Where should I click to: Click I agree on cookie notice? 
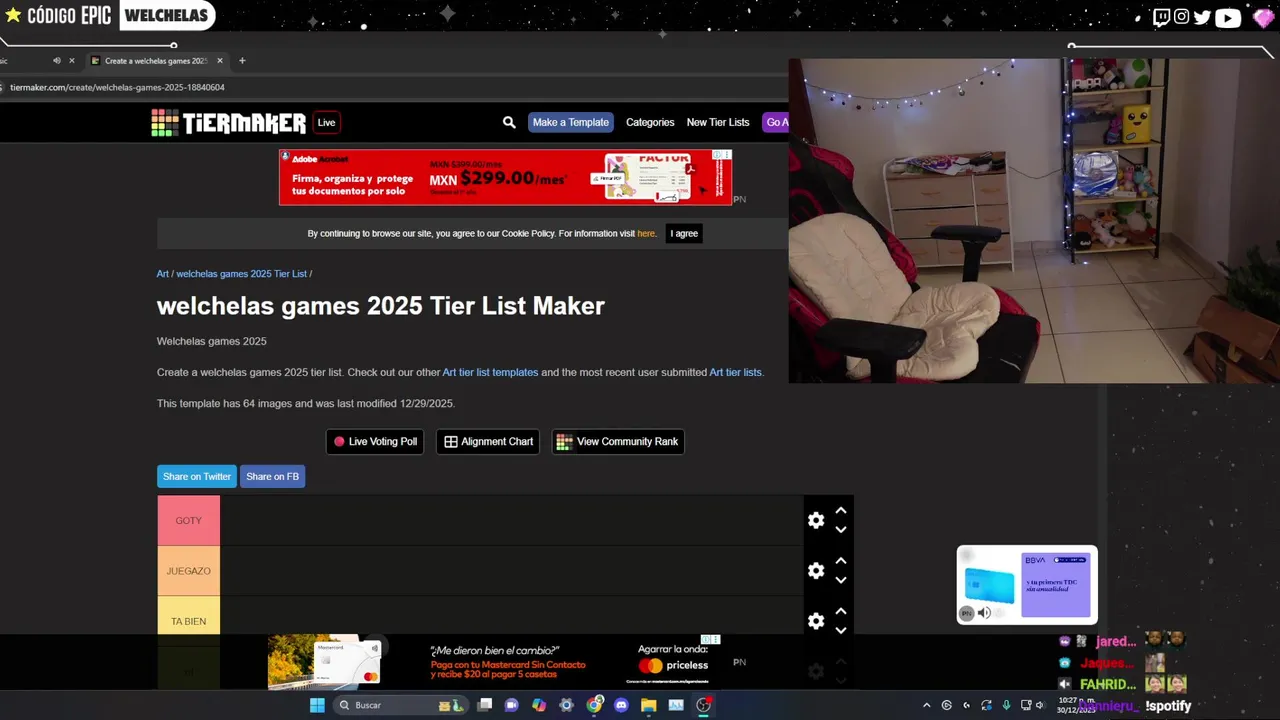tap(684, 233)
